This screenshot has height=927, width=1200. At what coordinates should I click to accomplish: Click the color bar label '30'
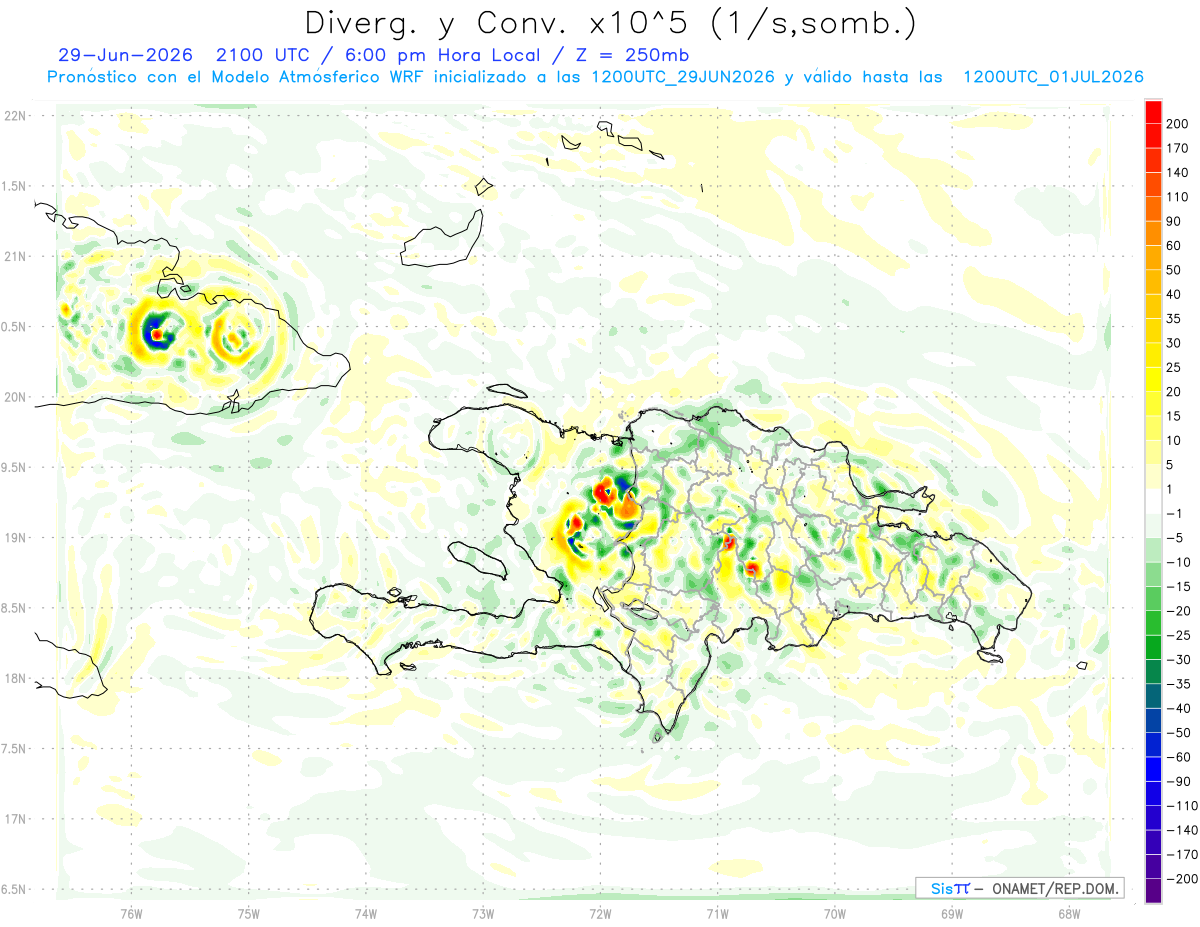1174,343
